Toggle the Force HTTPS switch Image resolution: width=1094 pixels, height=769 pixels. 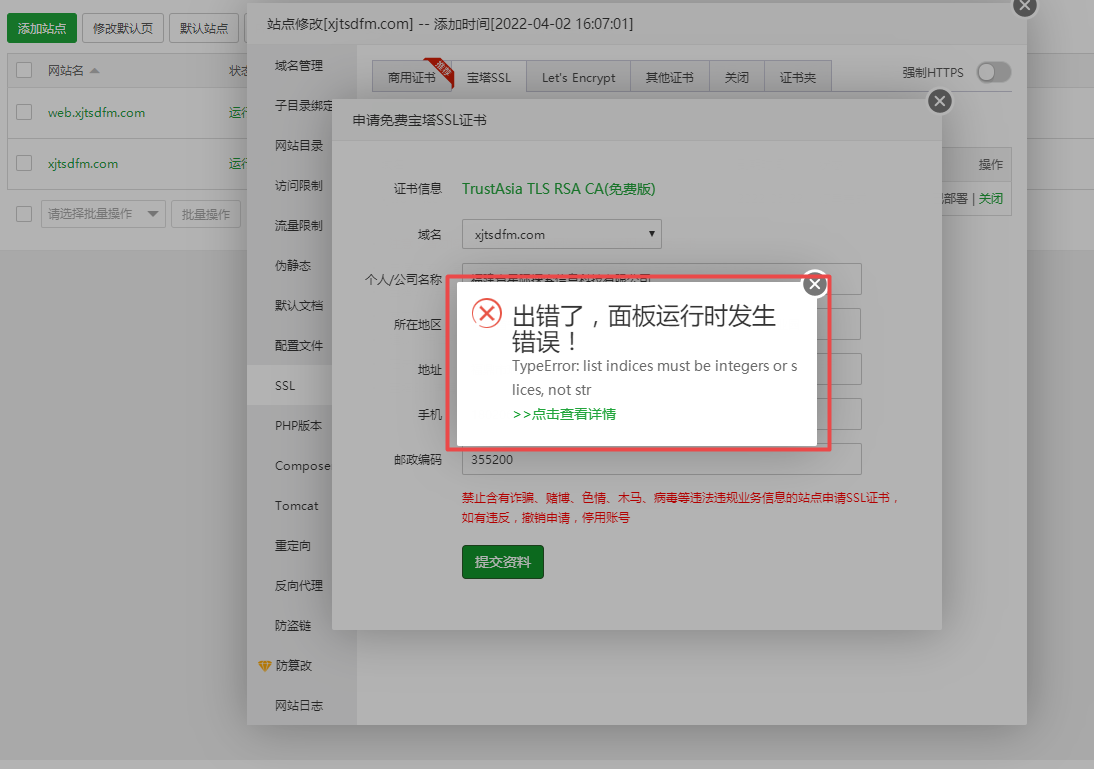point(994,72)
